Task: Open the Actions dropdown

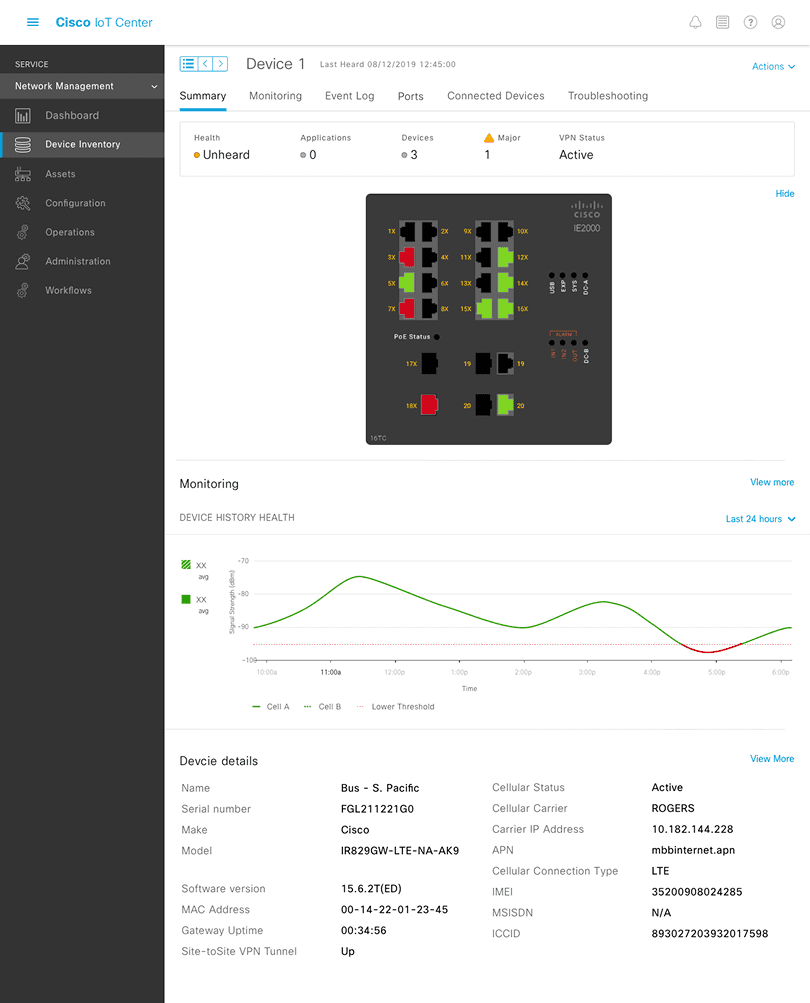Action: 774,67
